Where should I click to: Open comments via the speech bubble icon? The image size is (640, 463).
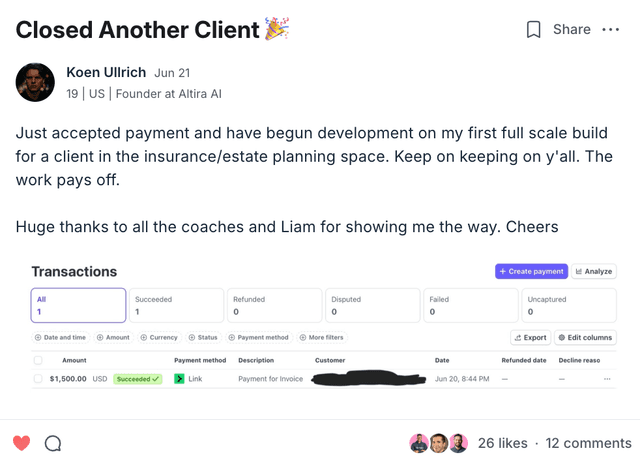(x=53, y=443)
